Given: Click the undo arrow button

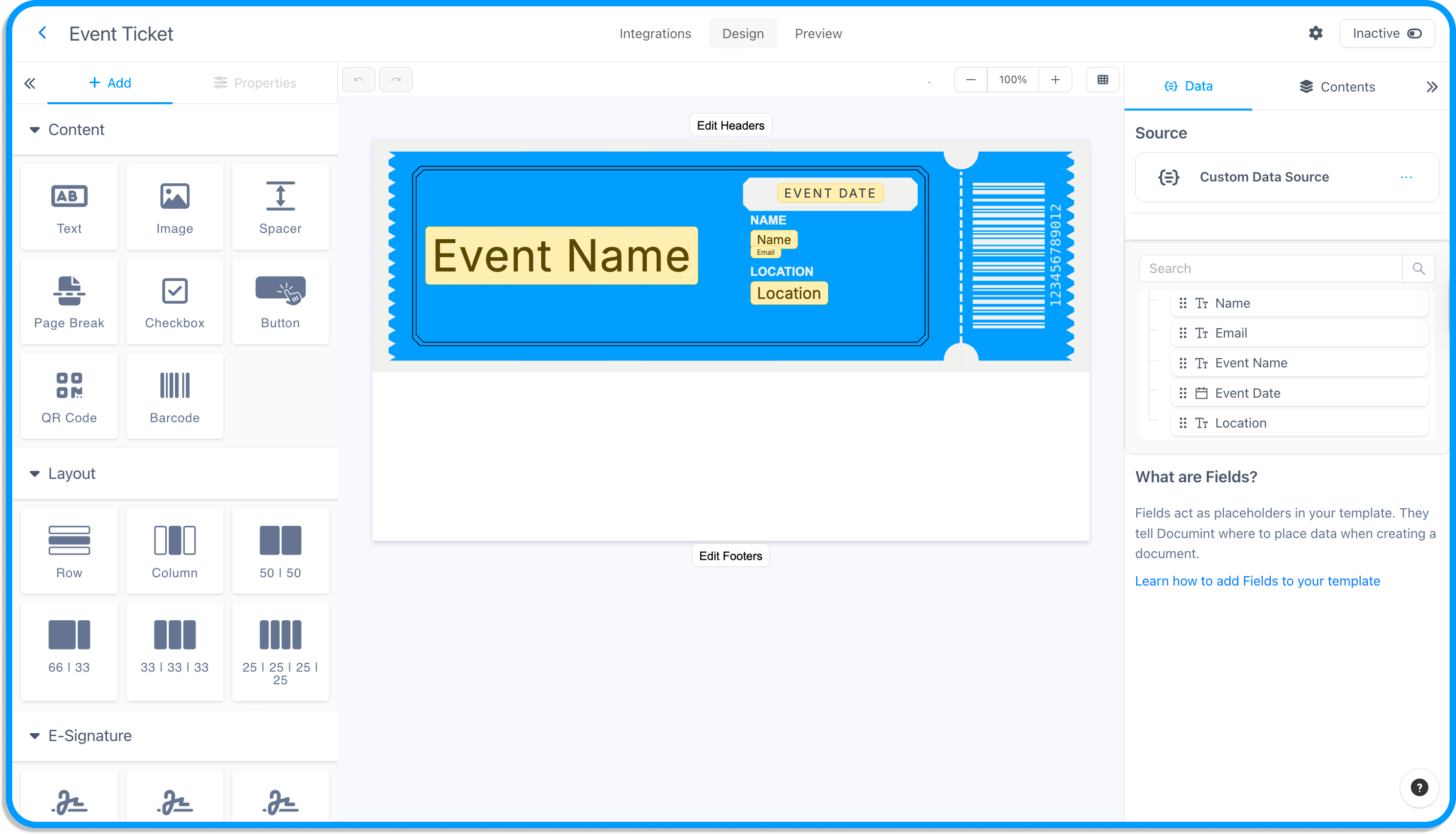Looking at the screenshot, I should (x=358, y=80).
